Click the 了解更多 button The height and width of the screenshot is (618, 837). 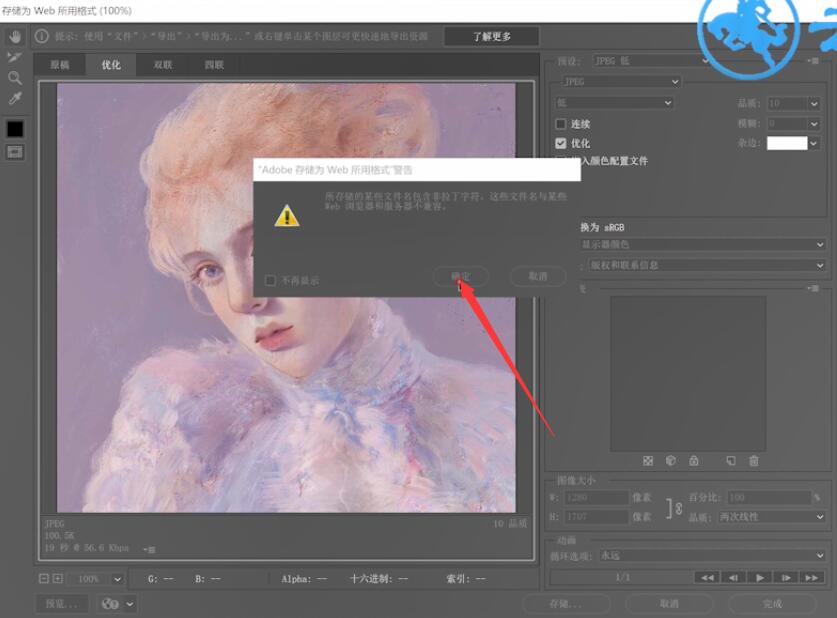pyautogui.click(x=492, y=36)
